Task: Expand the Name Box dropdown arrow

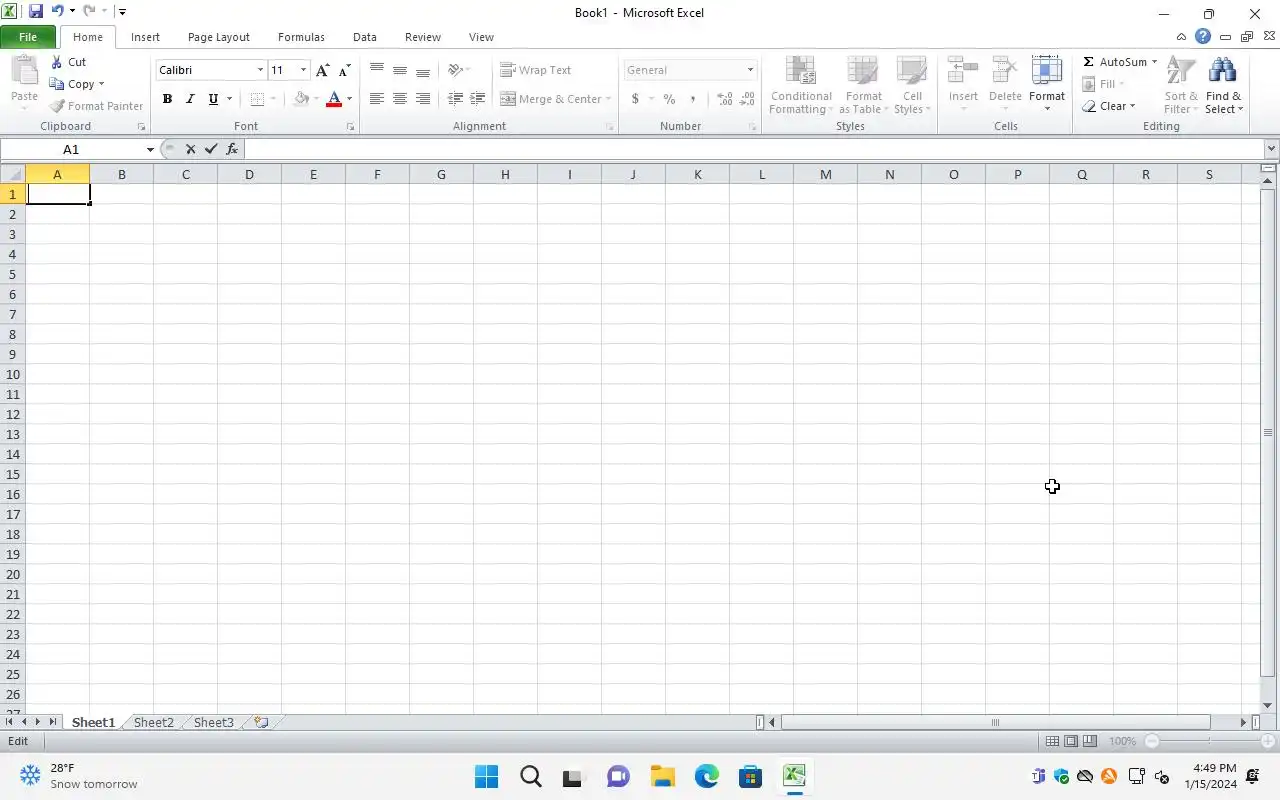Action: (150, 149)
